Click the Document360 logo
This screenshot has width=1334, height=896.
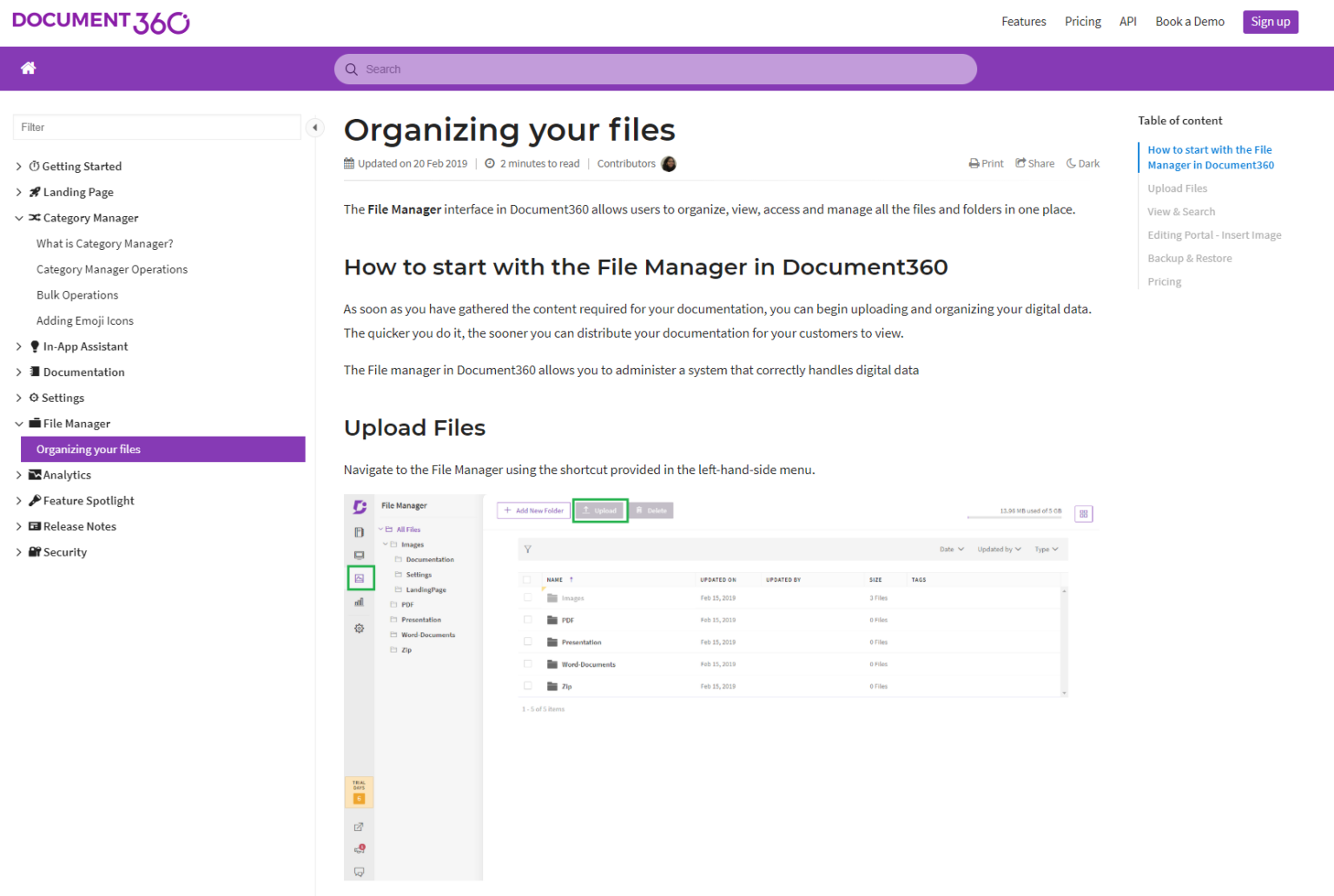(100, 21)
